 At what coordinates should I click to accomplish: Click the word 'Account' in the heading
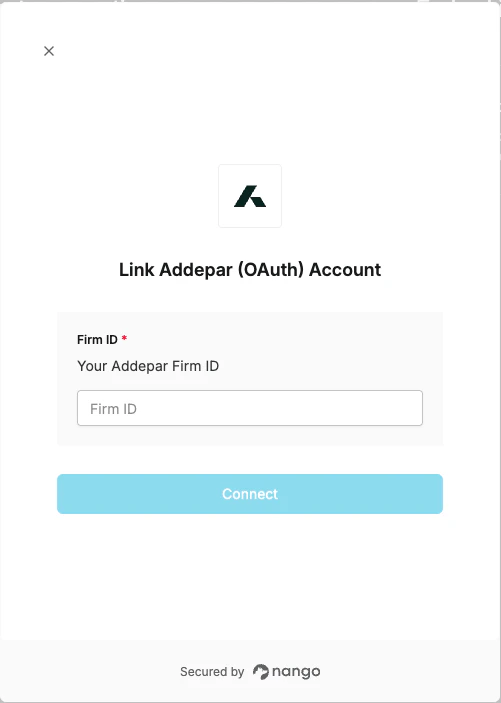coord(345,270)
